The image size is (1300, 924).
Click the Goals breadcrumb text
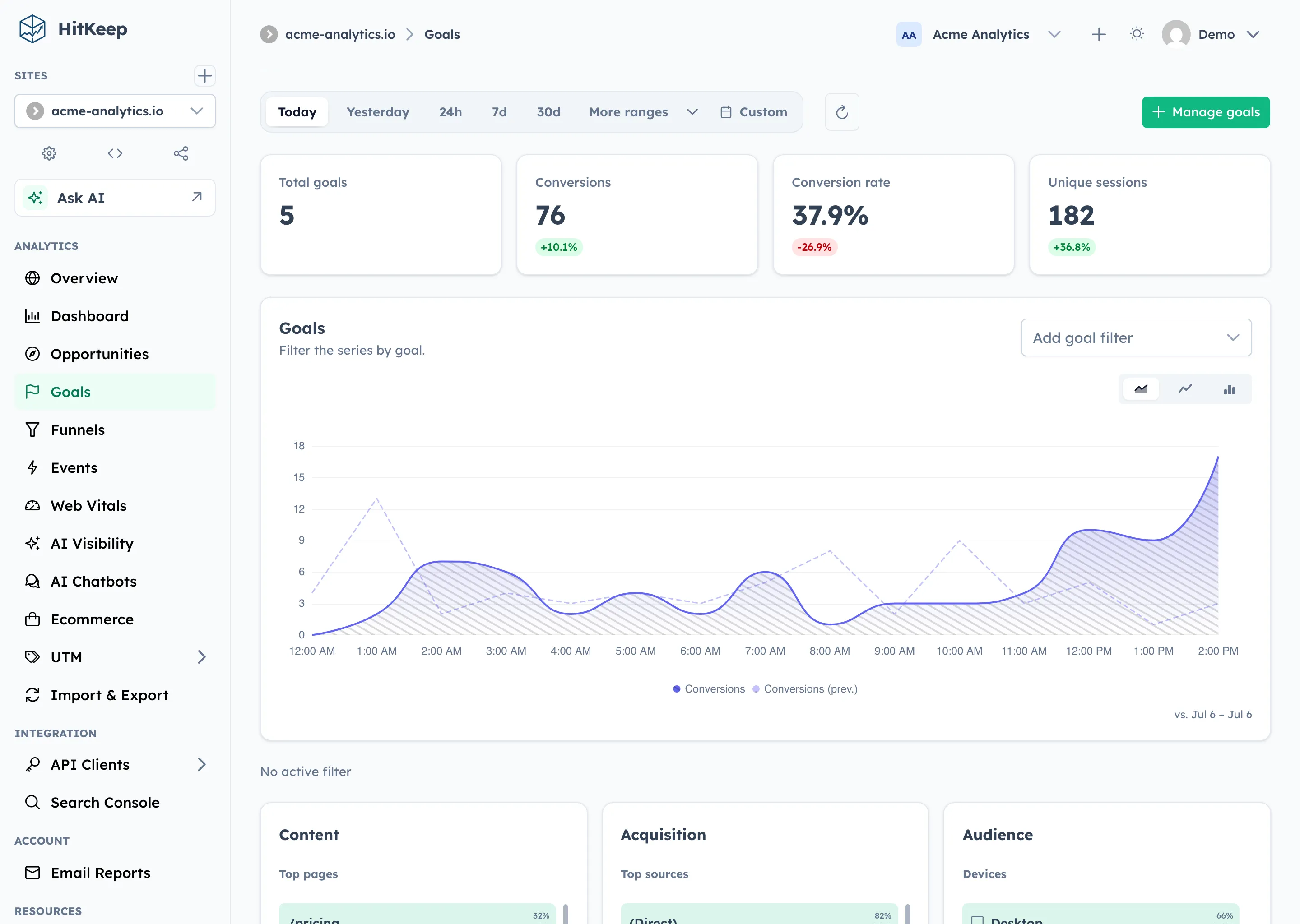coord(442,35)
